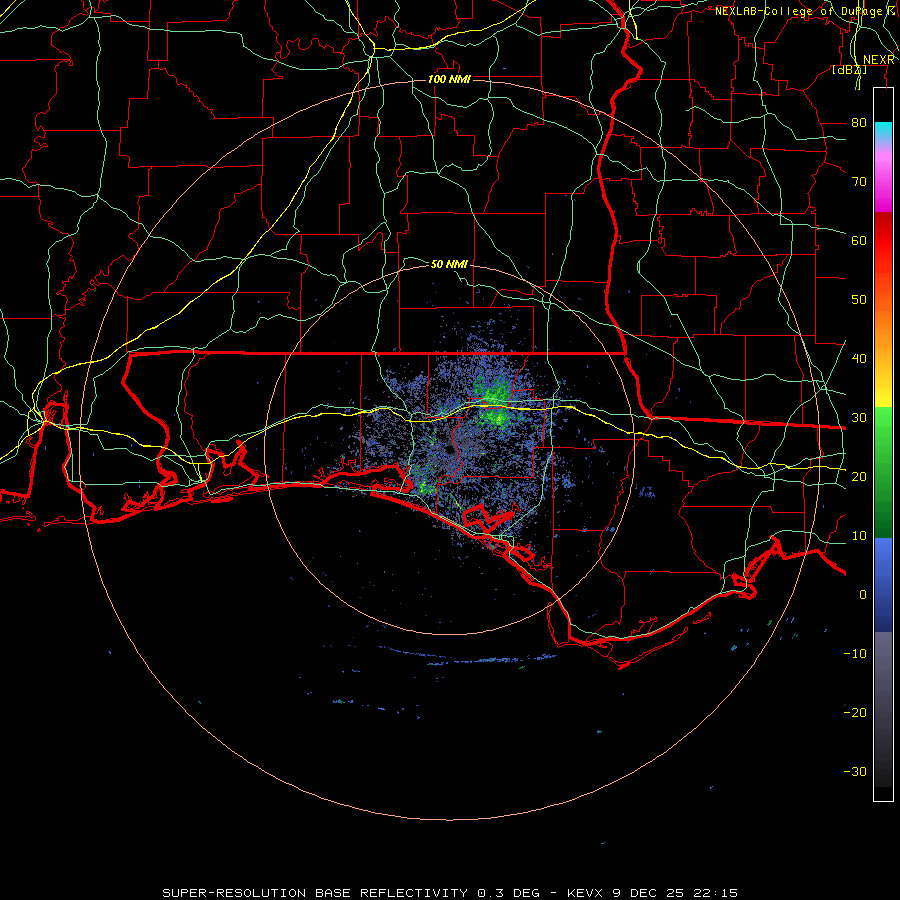Click the 20 value on the dBZ scale
Image resolution: width=900 pixels, height=900 pixels.
tap(859, 476)
